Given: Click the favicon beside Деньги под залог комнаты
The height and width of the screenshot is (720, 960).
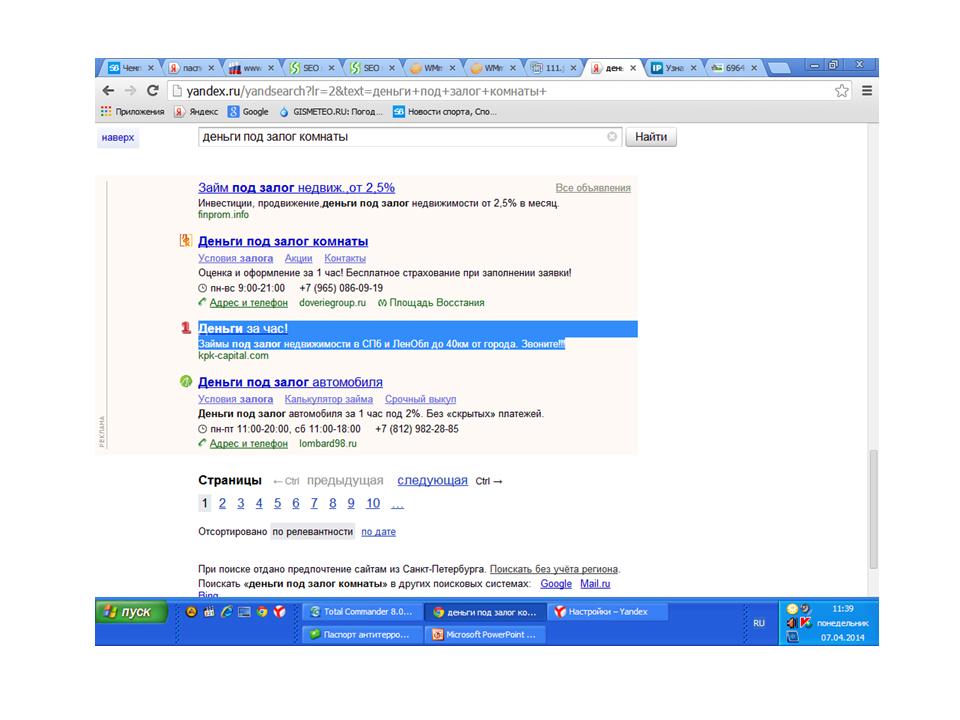Looking at the screenshot, I should 186,241.
